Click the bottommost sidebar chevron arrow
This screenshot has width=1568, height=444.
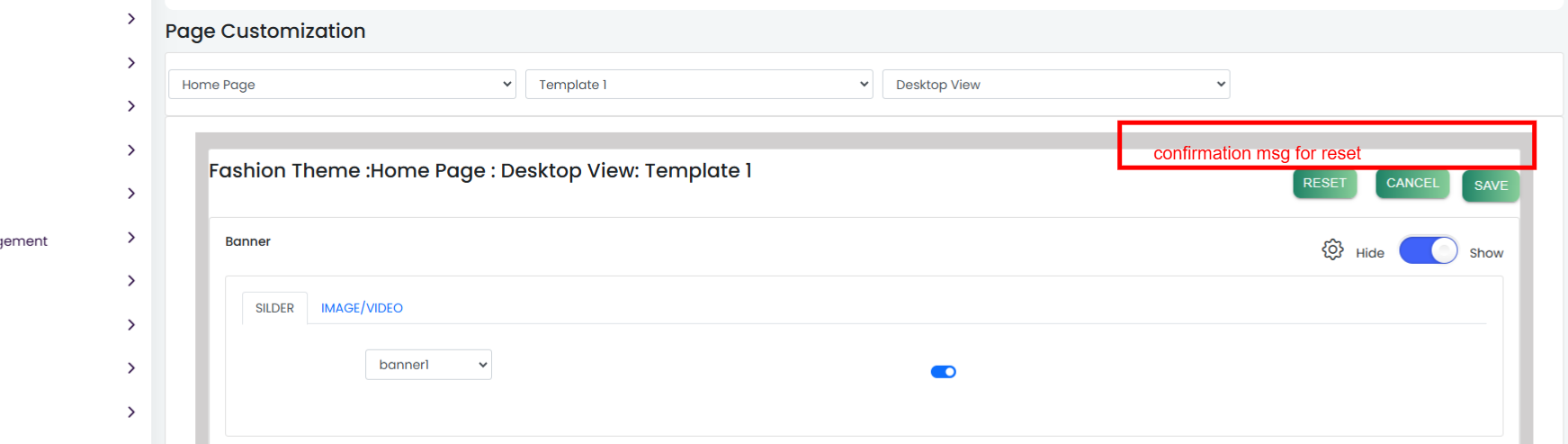pyautogui.click(x=131, y=412)
